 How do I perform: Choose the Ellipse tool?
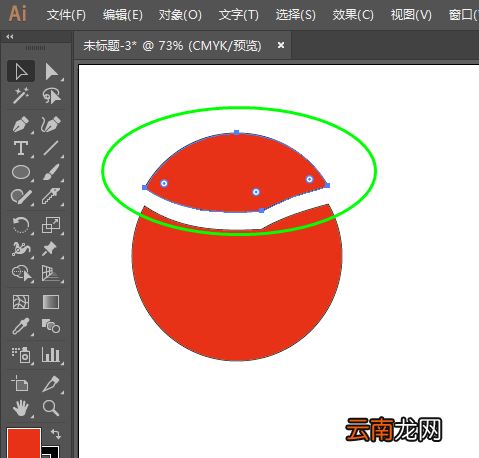(x=21, y=172)
